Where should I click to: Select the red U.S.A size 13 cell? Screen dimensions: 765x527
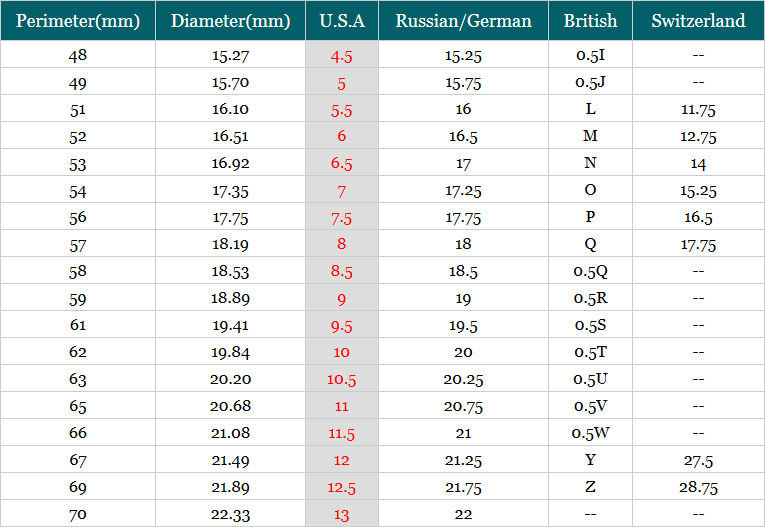point(342,514)
